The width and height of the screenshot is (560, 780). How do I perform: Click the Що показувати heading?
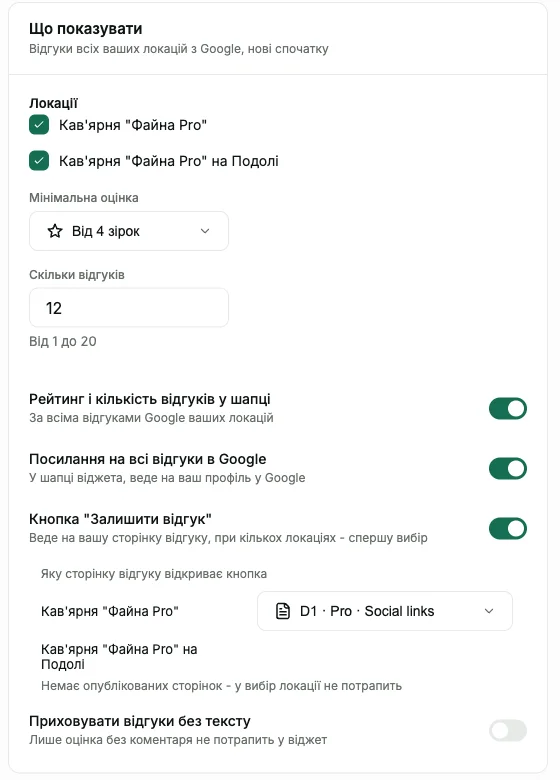pyautogui.click(x=86, y=29)
